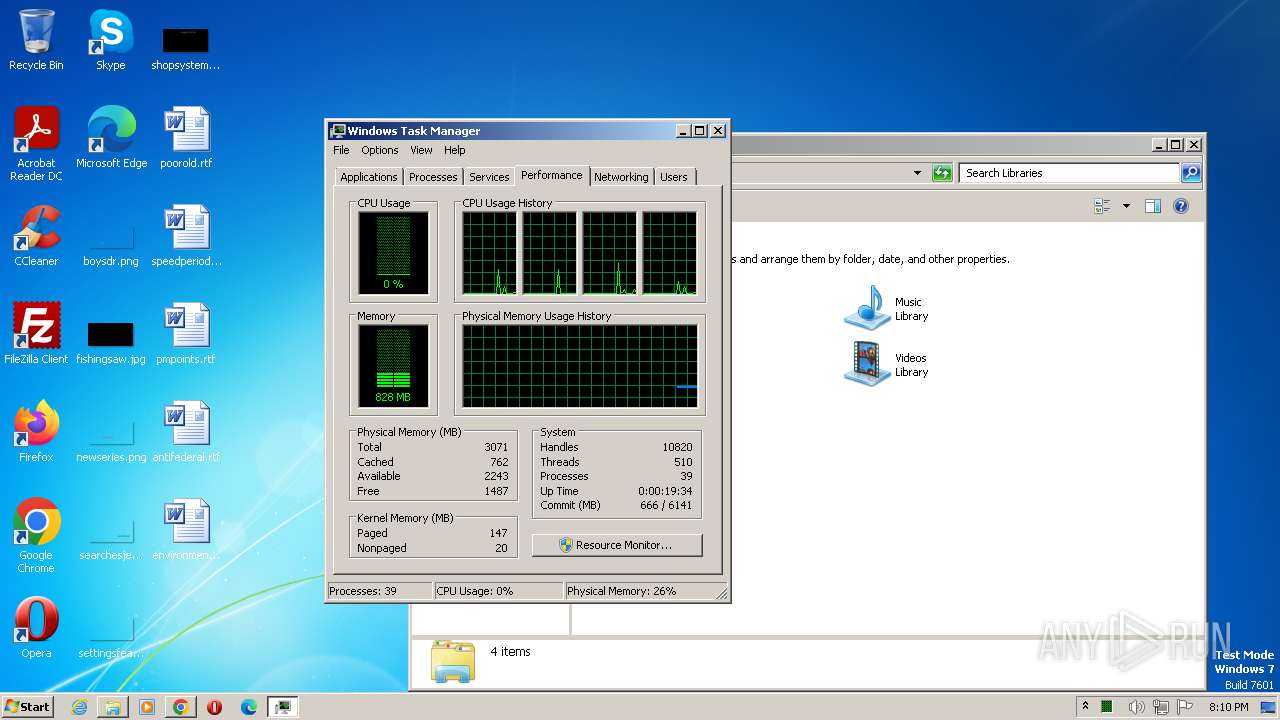This screenshot has height=720, width=1280.
Task: Open the Options menu in Task Manager
Action: [x=379, y=150]
